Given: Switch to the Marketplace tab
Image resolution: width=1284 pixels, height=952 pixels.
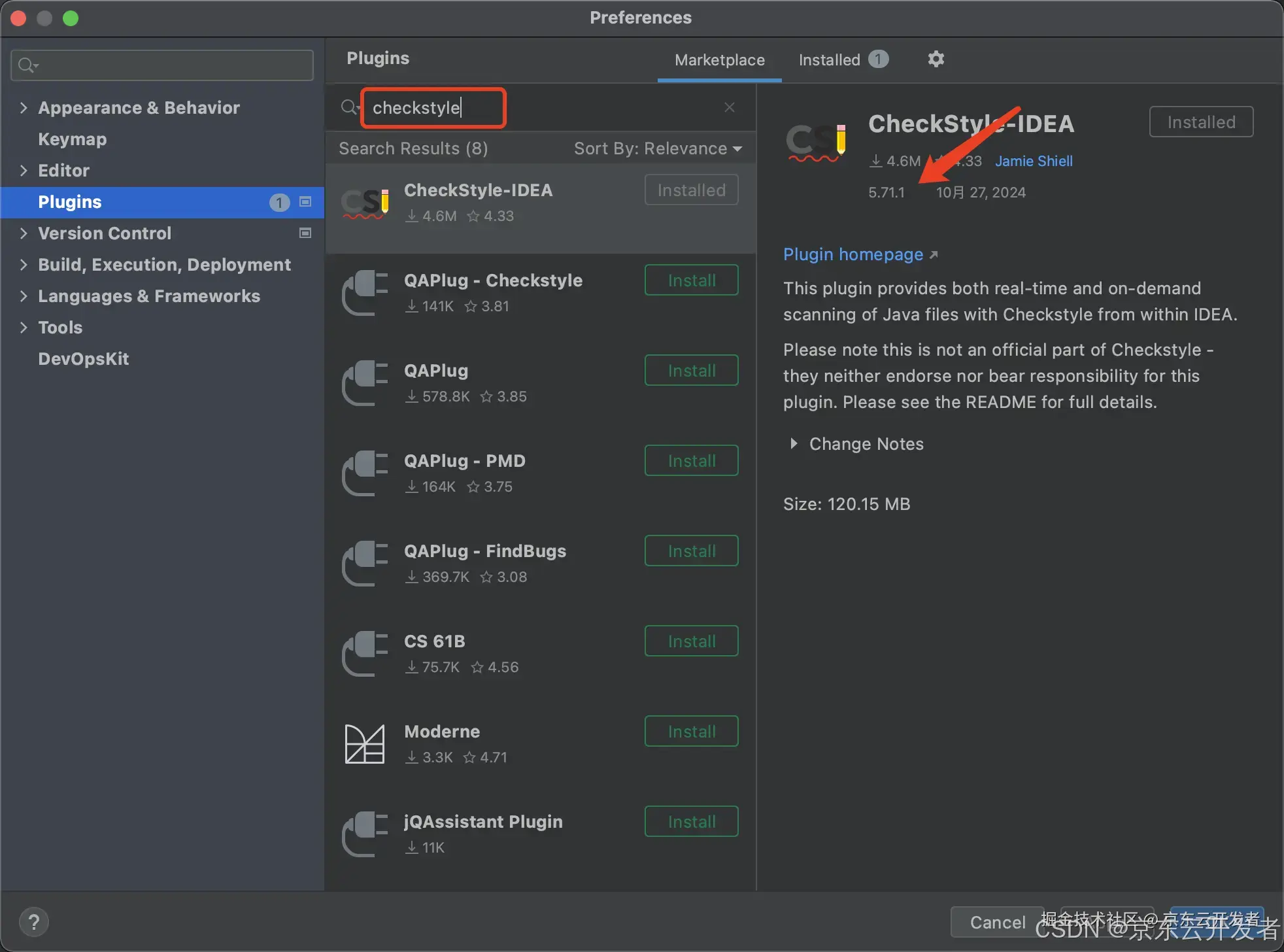Looking at the screenshot, I should 719,59.
